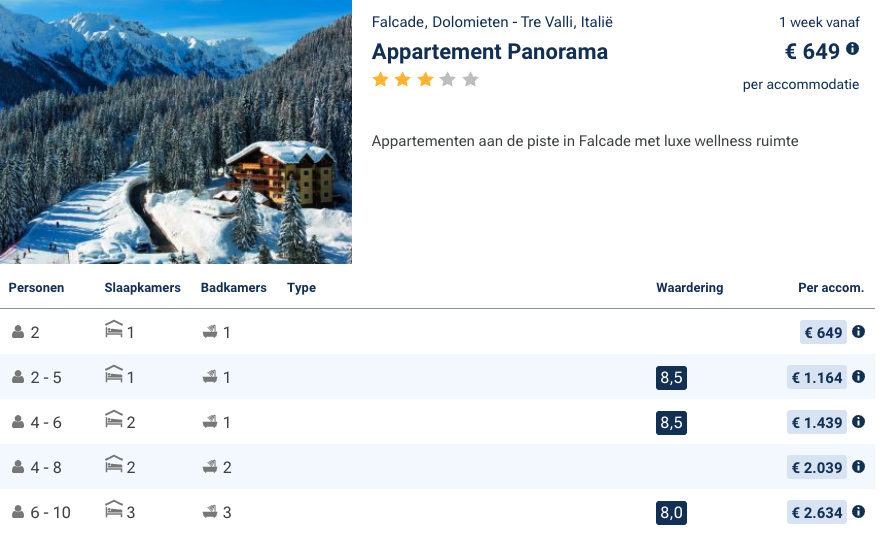Click info icon next to header price € 649
The width and height of the screenshot is (879, 535).
853,48
